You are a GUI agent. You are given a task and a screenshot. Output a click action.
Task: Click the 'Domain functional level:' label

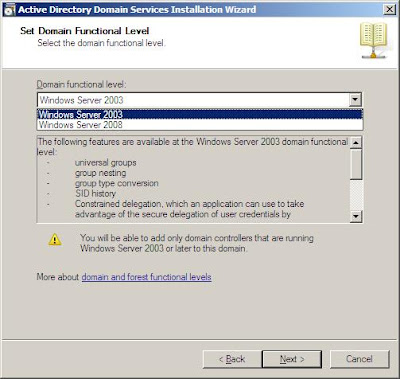click(81, 85)
